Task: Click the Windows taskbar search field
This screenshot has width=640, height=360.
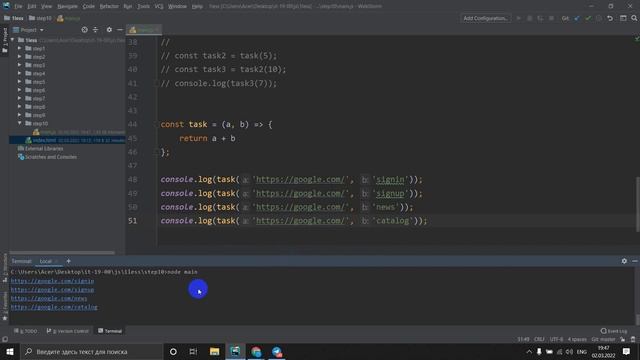Action: pyautogui.click(x=91, y=351)
